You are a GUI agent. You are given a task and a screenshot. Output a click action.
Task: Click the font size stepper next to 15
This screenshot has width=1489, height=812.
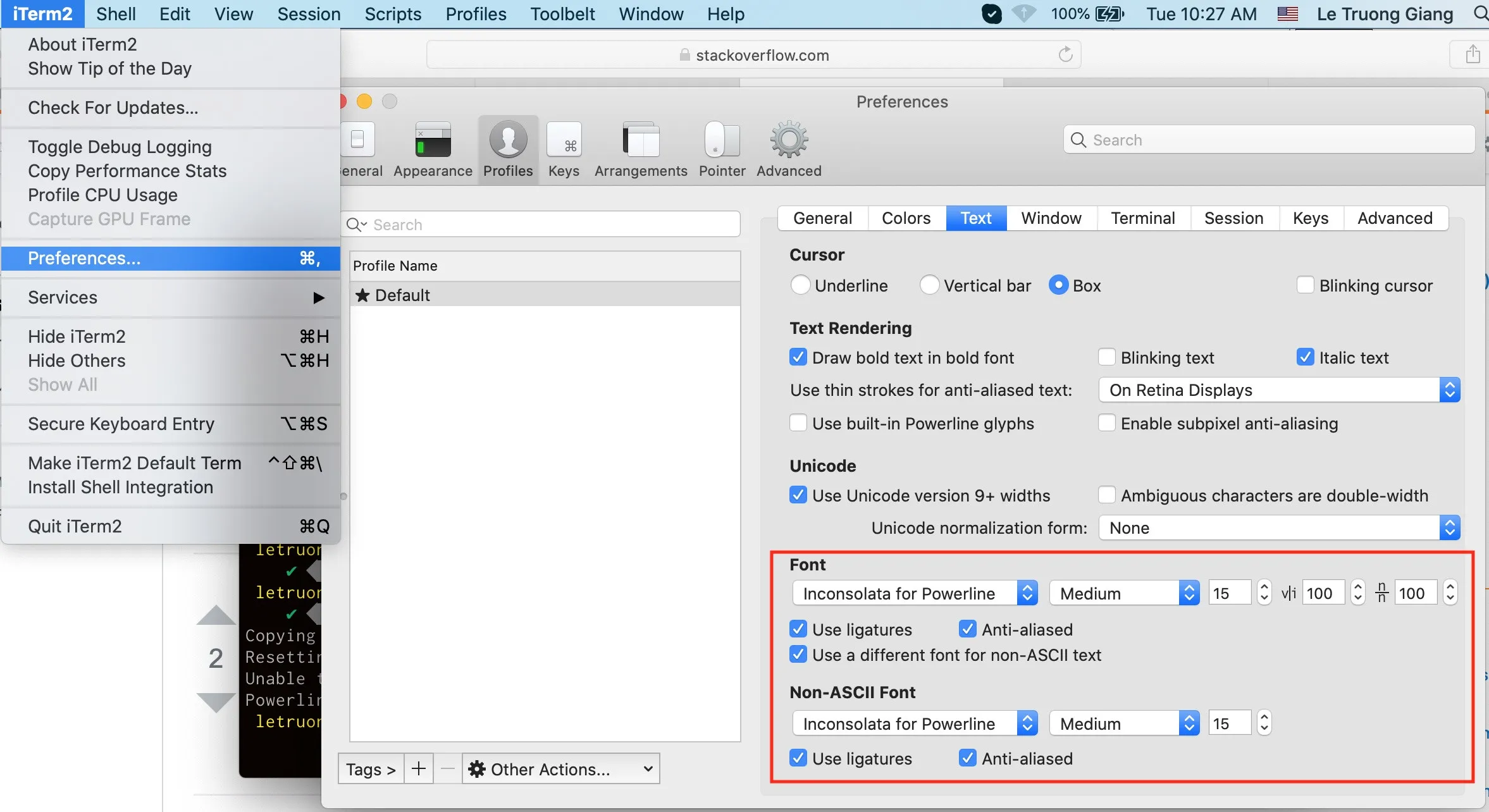[x=1264, y=593]
